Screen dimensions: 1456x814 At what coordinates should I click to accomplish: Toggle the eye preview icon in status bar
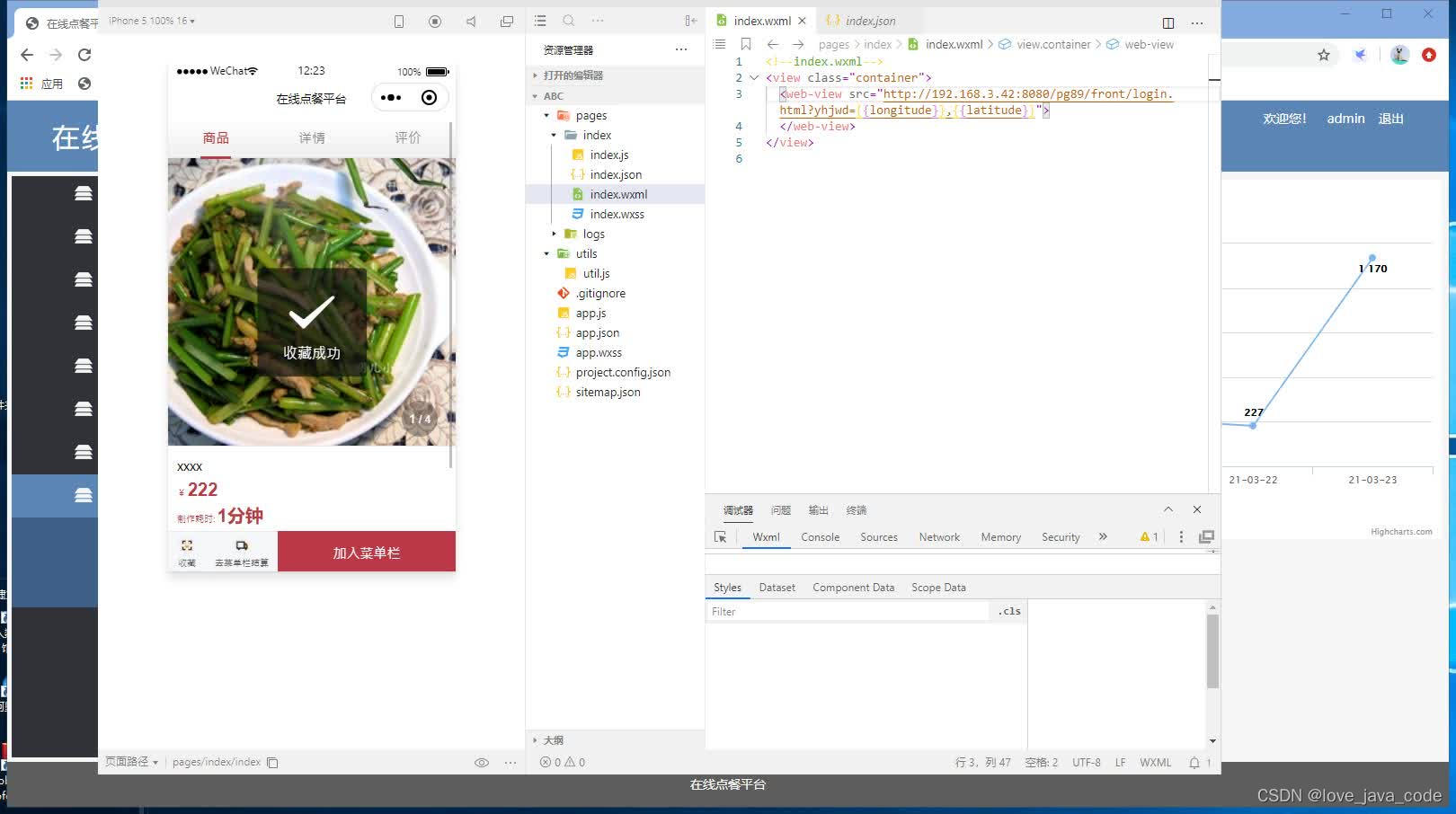pyautogui.click(x=482, y=762)
